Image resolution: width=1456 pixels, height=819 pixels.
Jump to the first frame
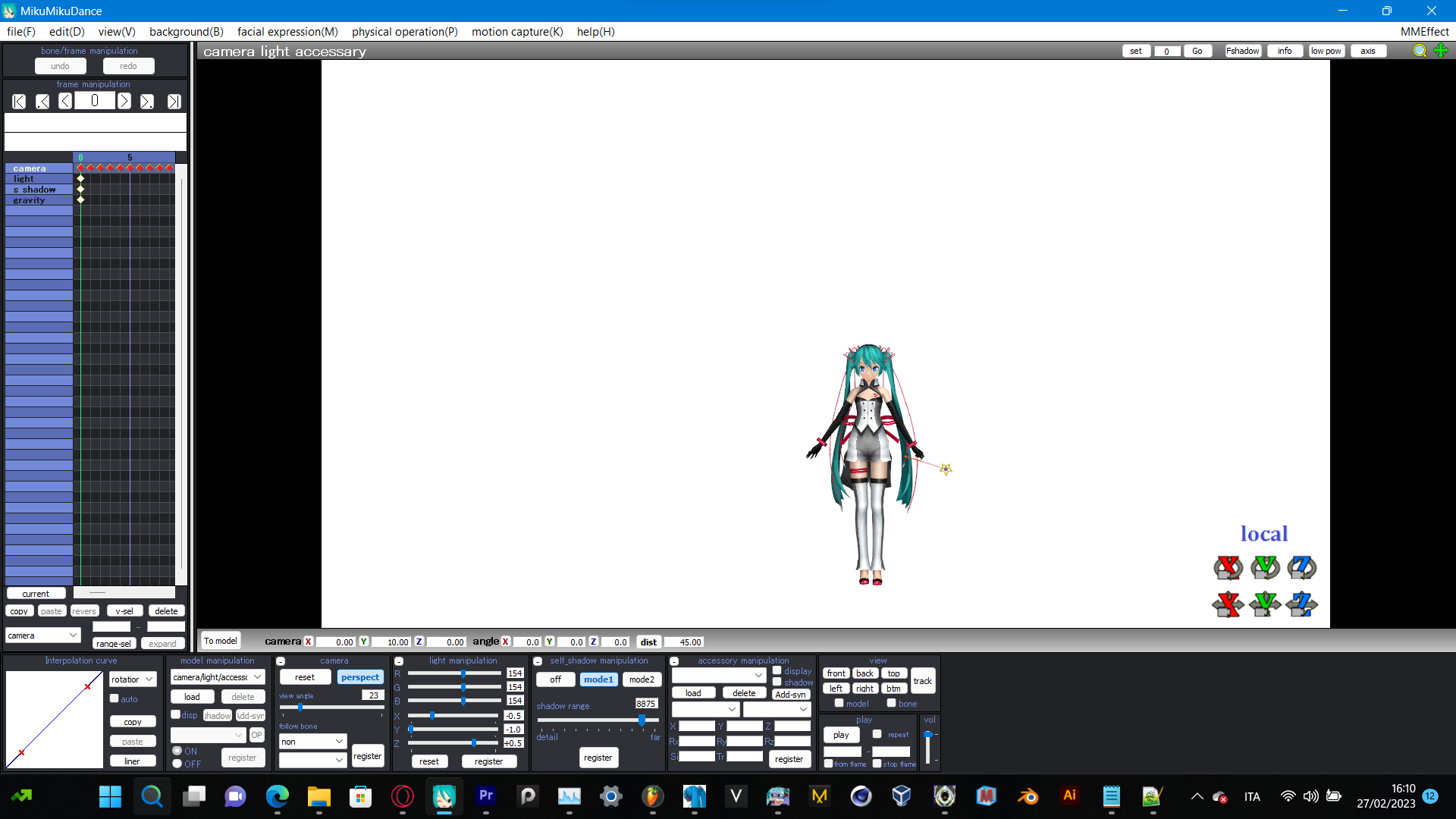click(x=19, y=101)
